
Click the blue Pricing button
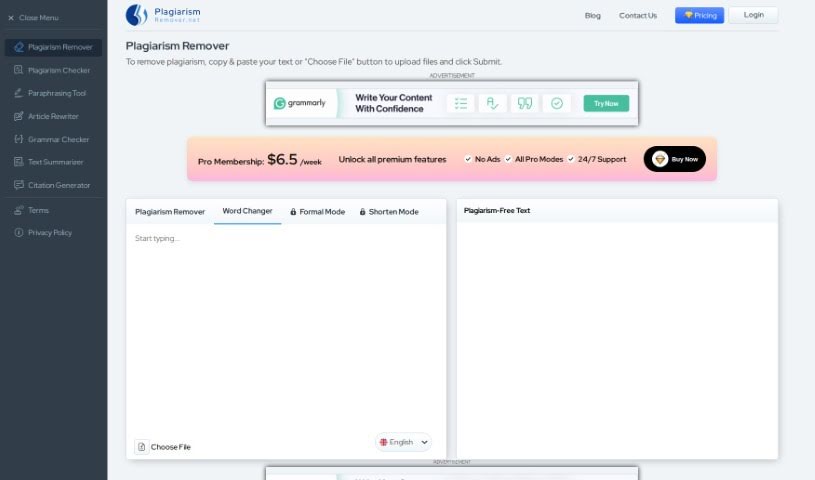coord(700,15)
